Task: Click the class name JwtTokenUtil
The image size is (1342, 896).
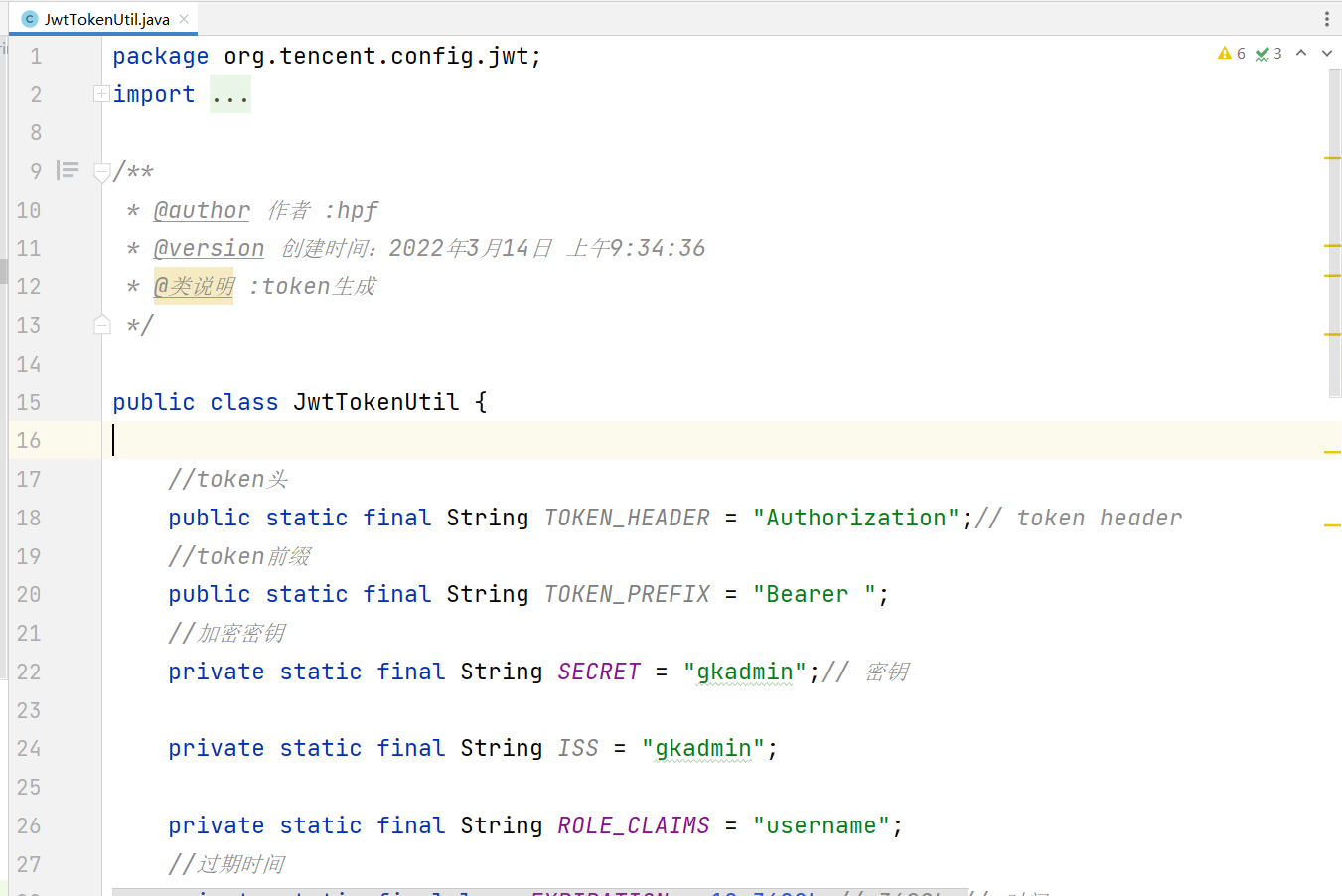Action: [376, 402]
